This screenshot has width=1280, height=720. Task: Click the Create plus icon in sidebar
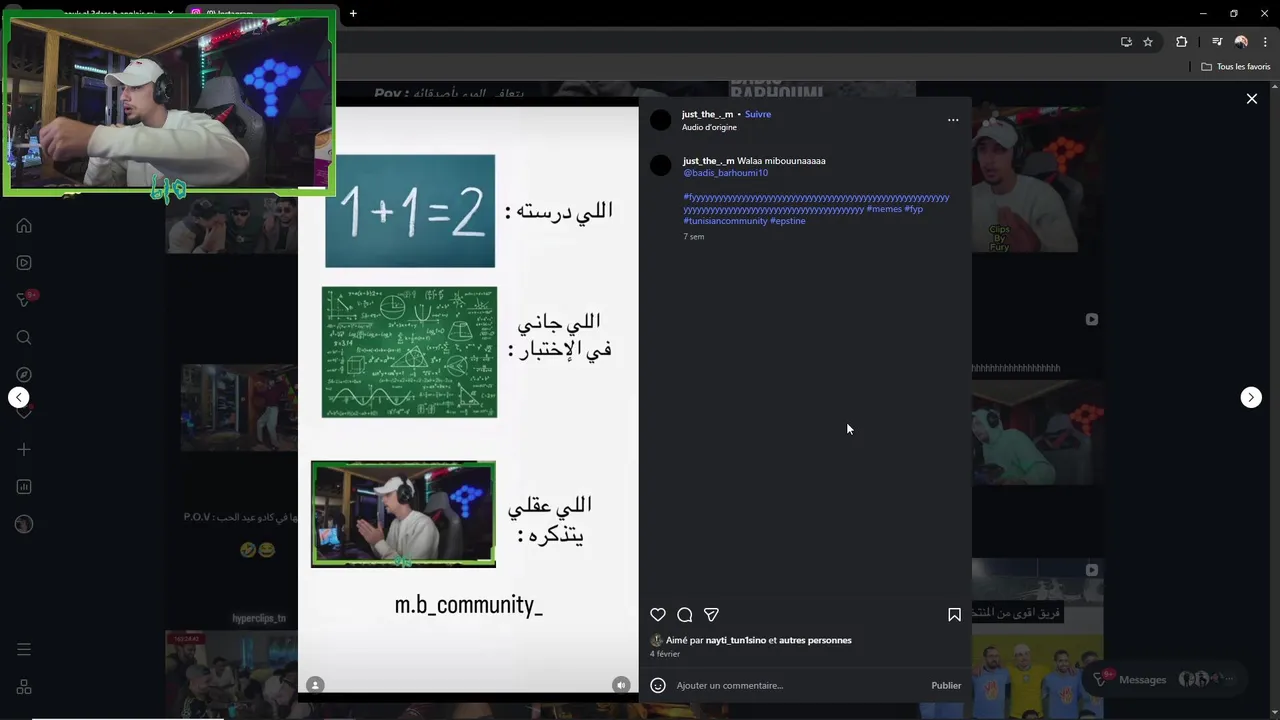tap(24, 450)
